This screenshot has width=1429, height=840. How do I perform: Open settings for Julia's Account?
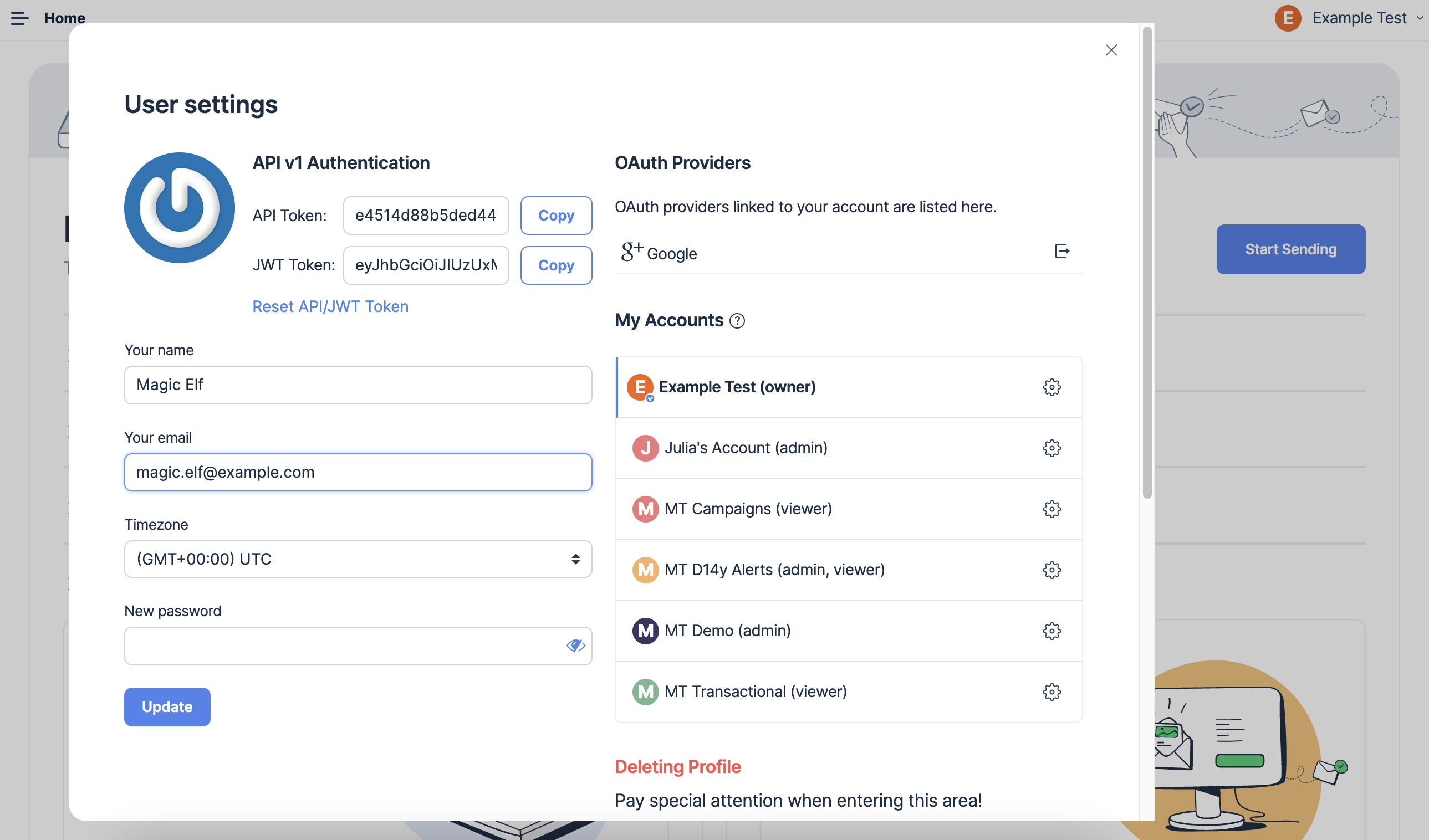point(1052,448)
